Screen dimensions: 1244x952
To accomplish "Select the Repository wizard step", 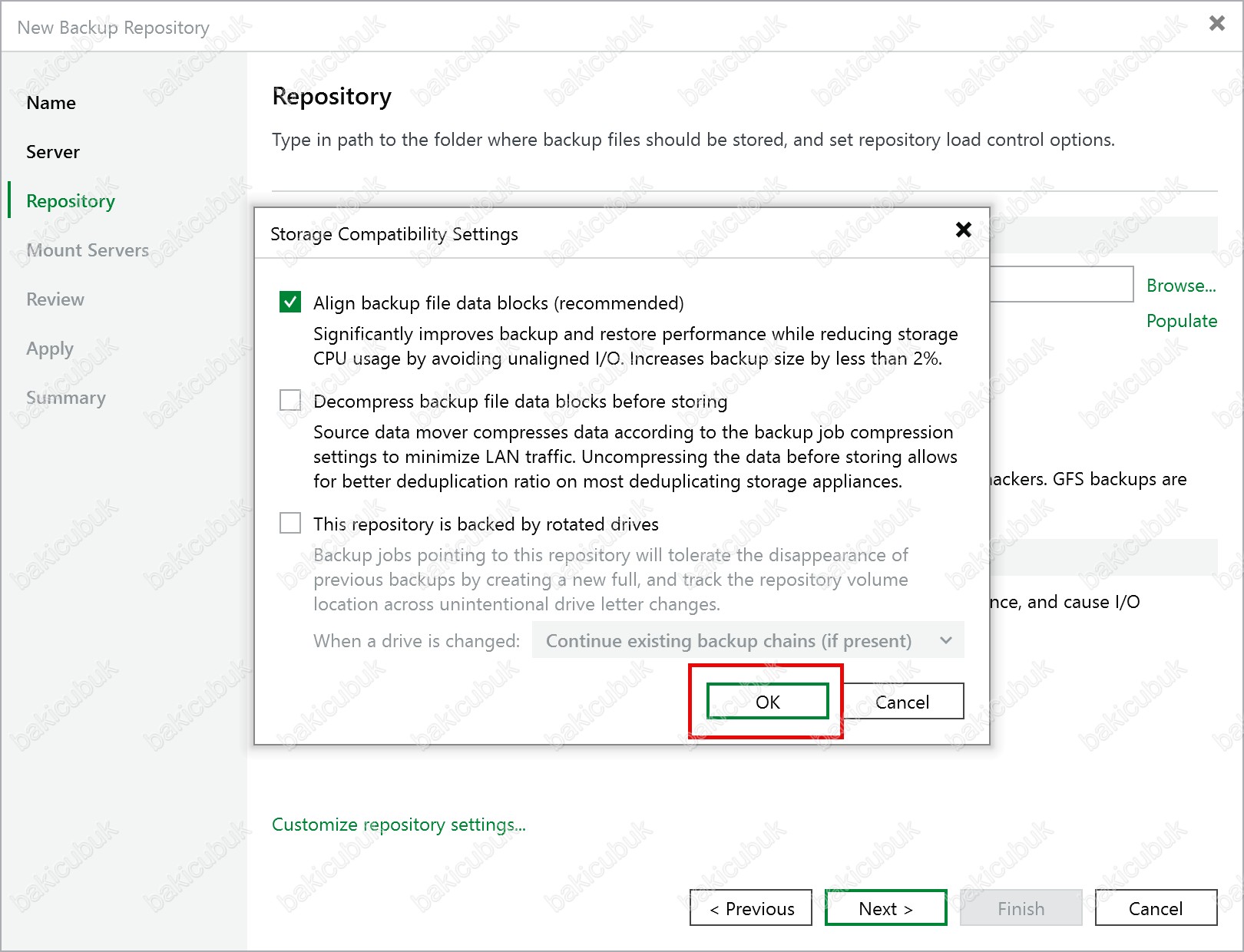I will click(x=71, y=201).
